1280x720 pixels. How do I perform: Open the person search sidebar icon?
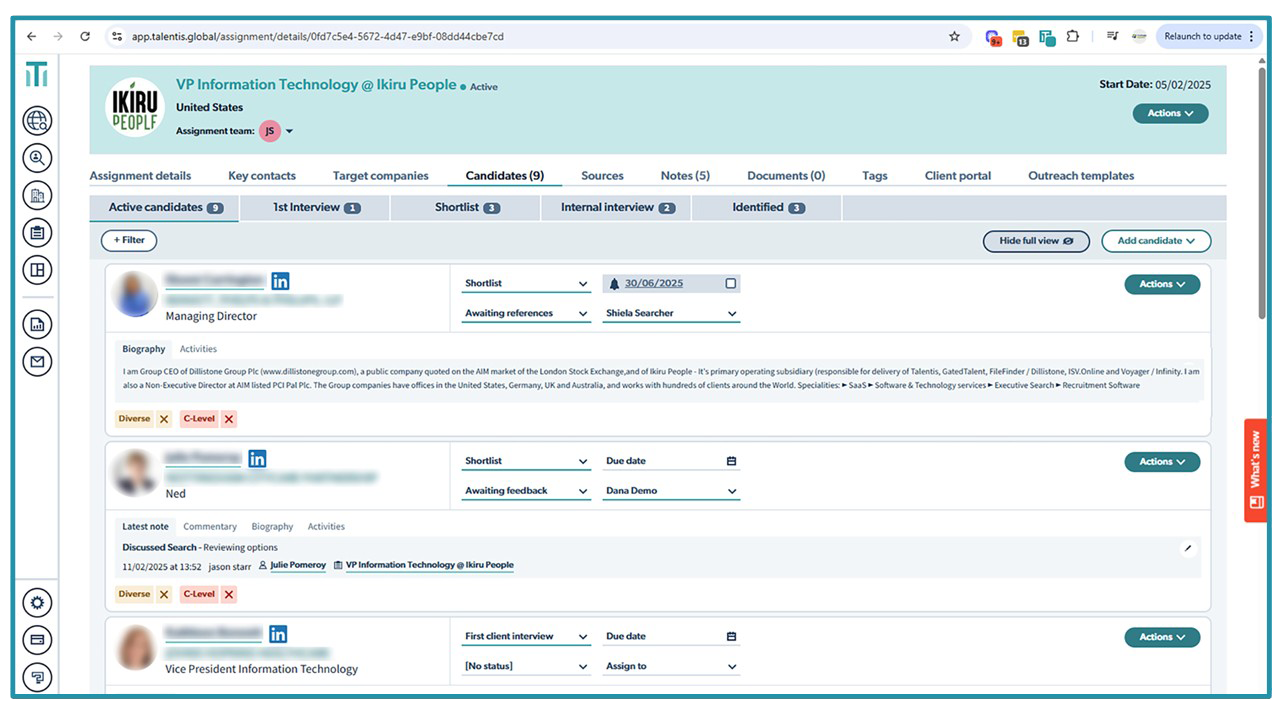coord(37,158)
